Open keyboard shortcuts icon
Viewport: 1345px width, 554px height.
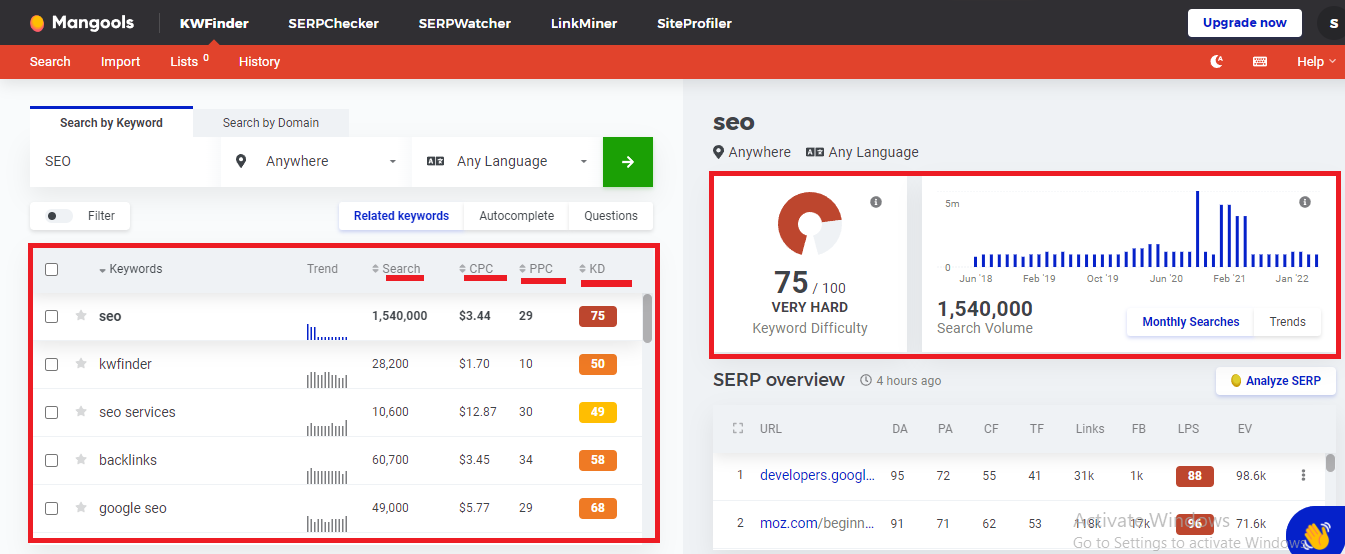click(1260, 62)
